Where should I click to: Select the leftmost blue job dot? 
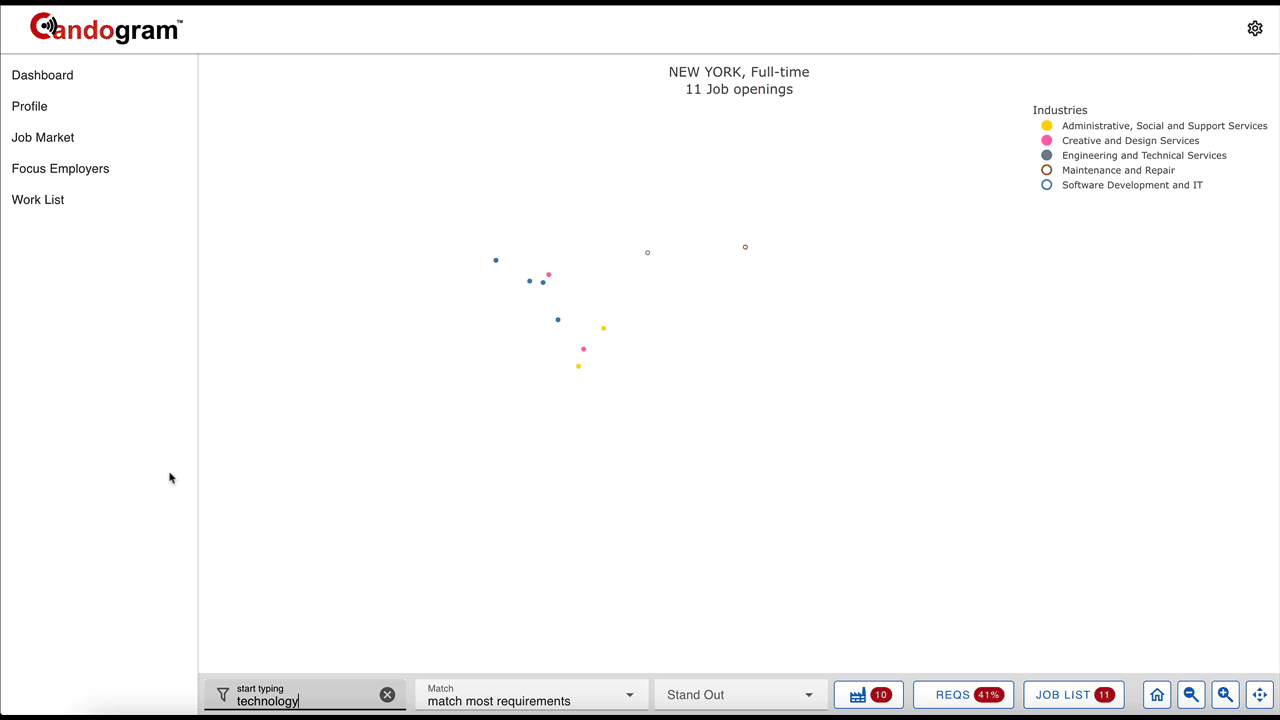tap(496, 261)
